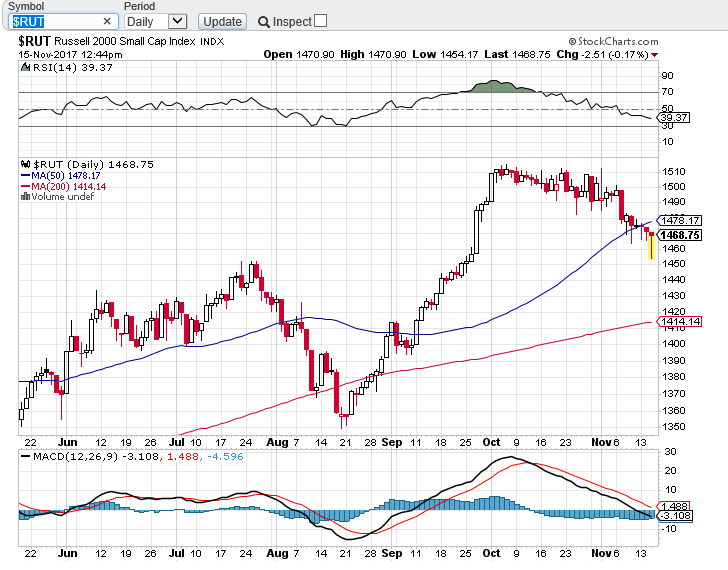Click the 'Sep' label on price chart axis
This screenshot has height=570, width=728.
coord(391,442)
